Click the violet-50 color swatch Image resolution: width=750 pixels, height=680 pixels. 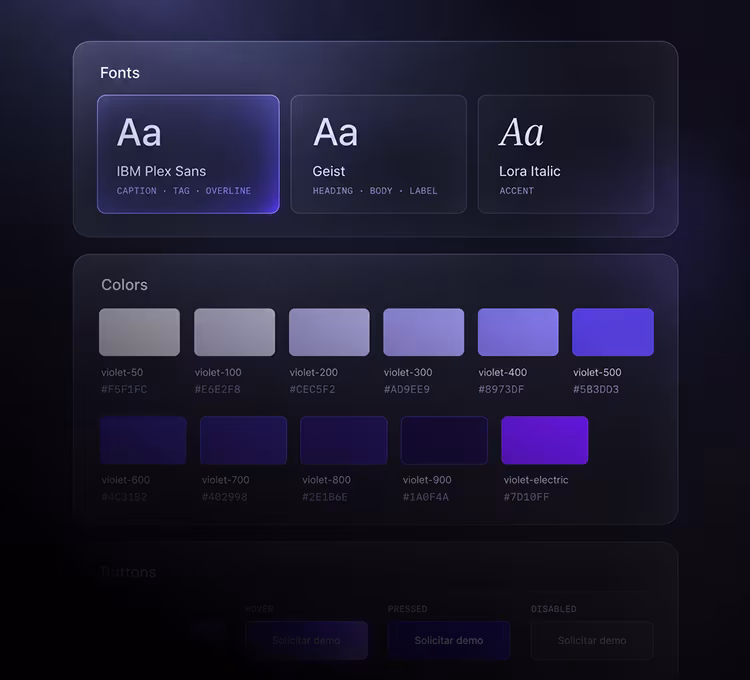[x=140, y=332]
